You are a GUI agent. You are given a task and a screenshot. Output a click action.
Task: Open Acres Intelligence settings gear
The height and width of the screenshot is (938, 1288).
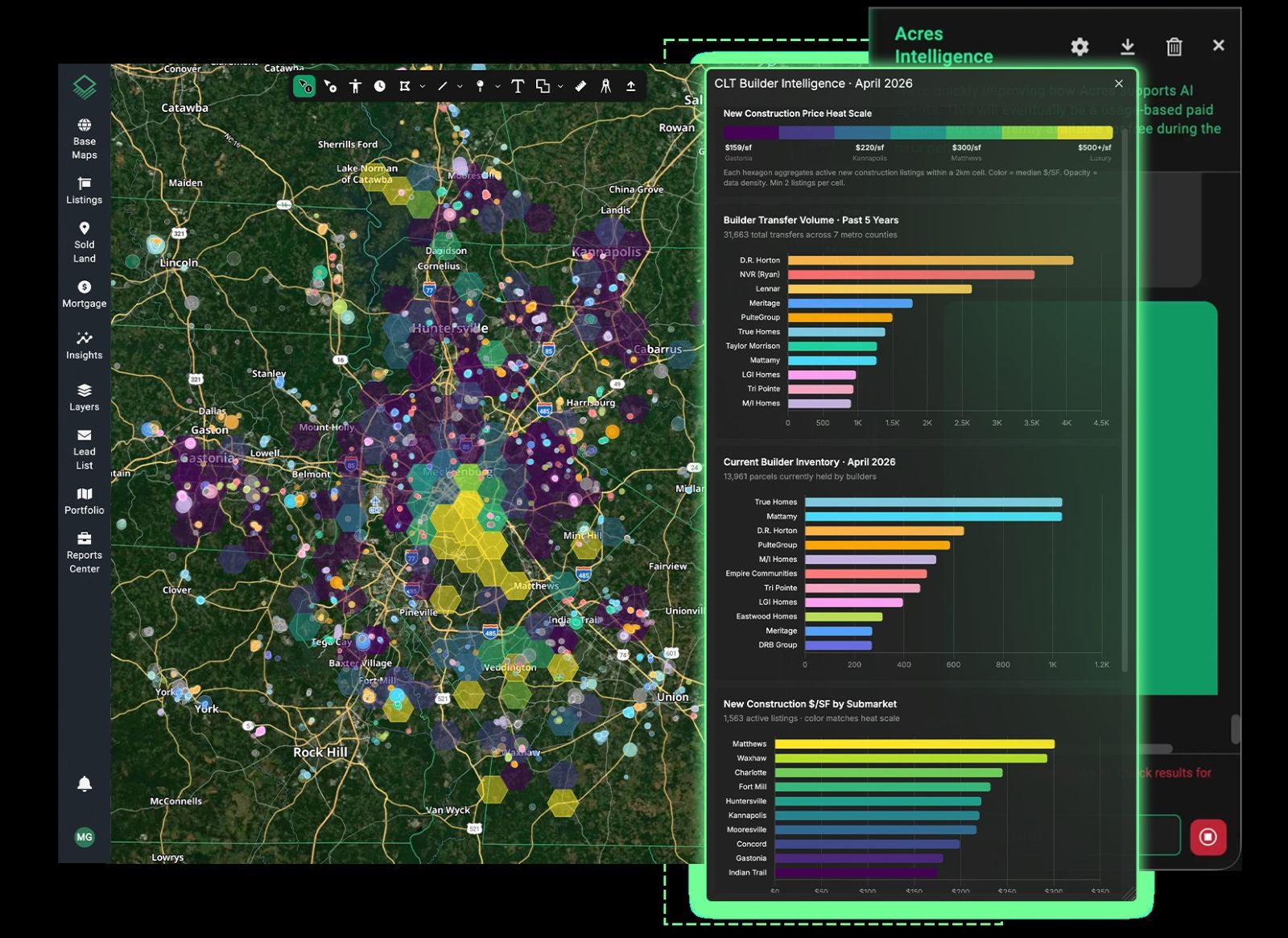[x=1080, y=47]
